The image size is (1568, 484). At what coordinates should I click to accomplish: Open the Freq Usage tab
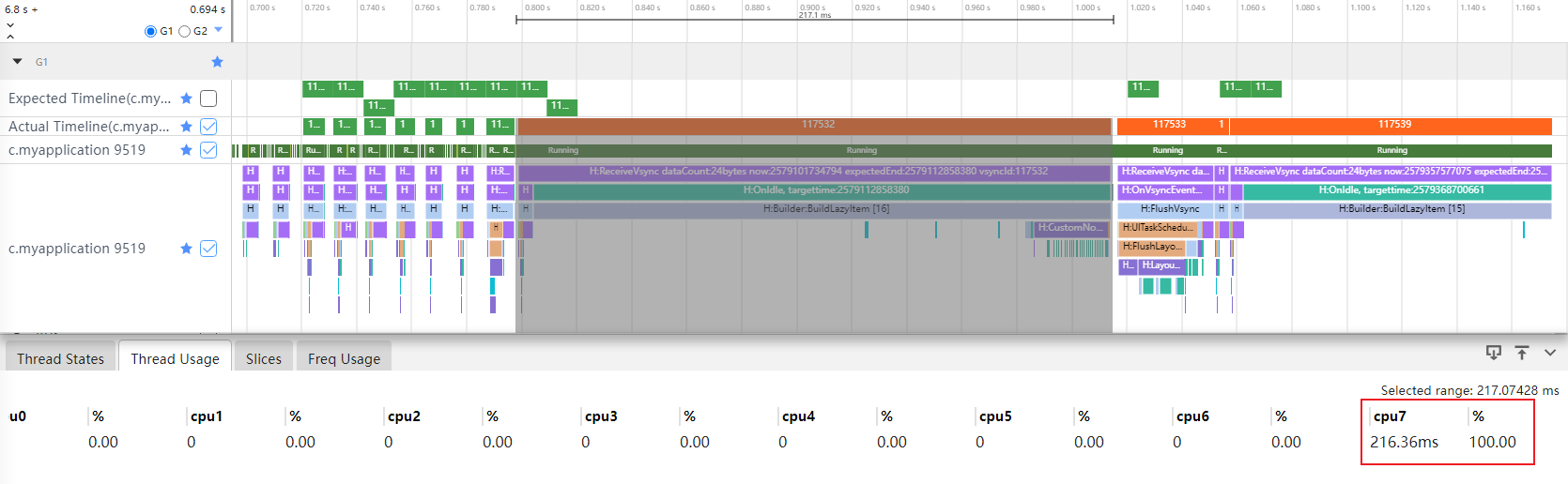345,358
